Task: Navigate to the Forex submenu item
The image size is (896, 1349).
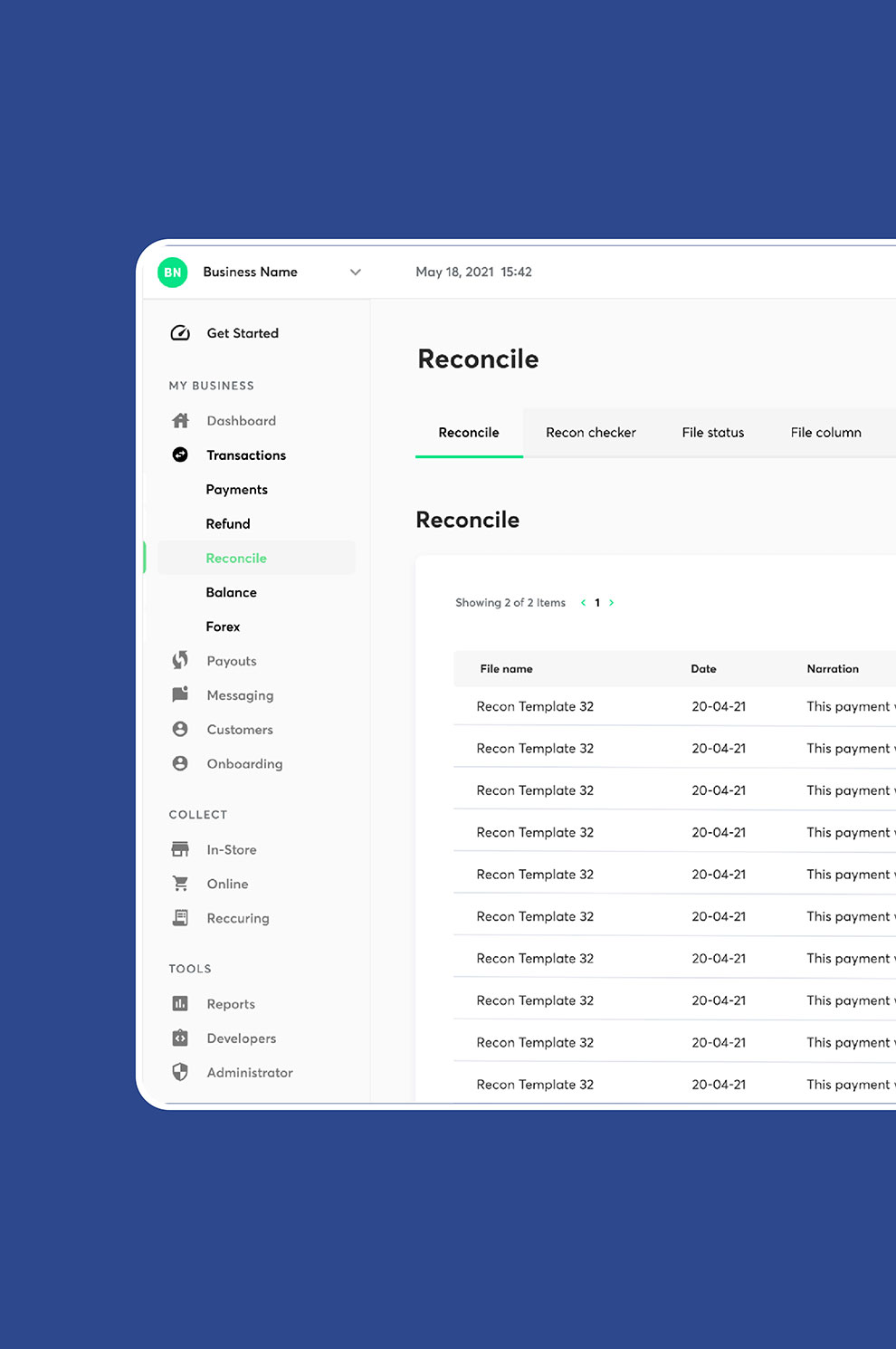Action: pos(223,627)
